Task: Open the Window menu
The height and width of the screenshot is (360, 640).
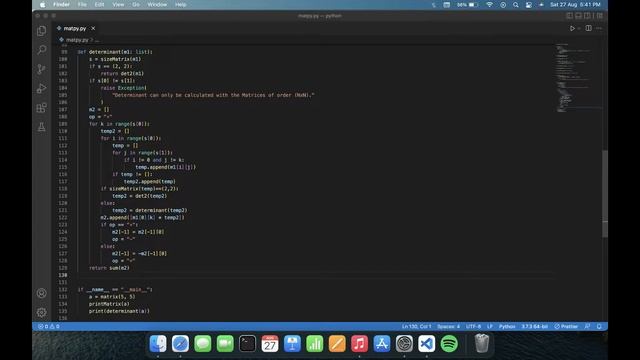Action: point(157,5)
